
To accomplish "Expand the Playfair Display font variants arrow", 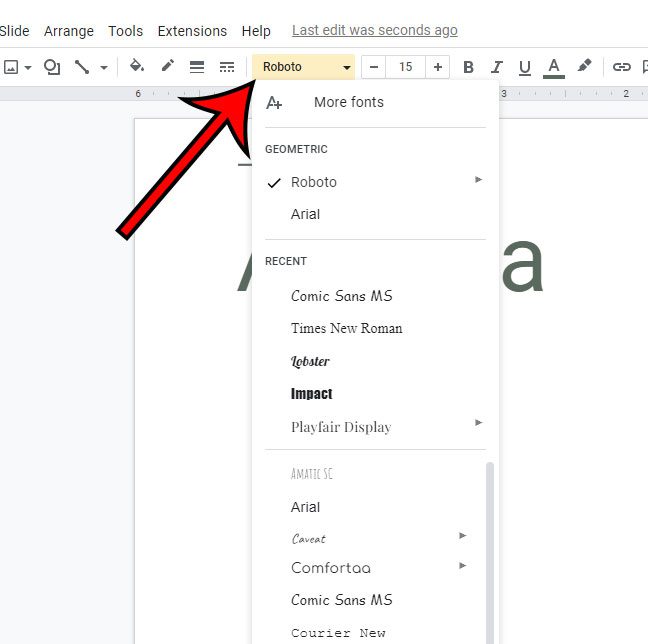I will 478,423.
